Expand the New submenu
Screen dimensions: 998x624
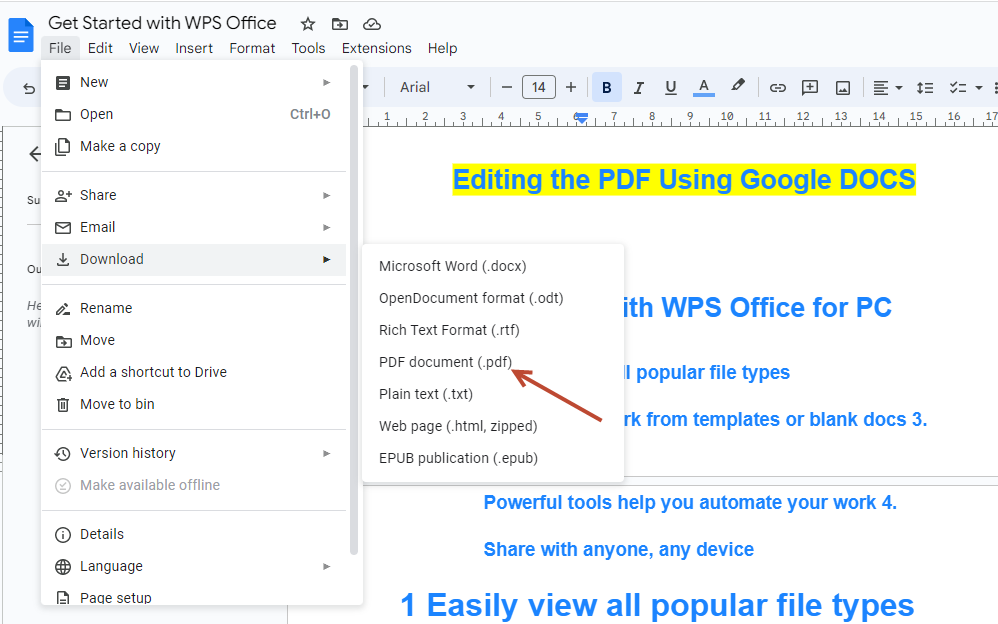[x=194, y=82]
